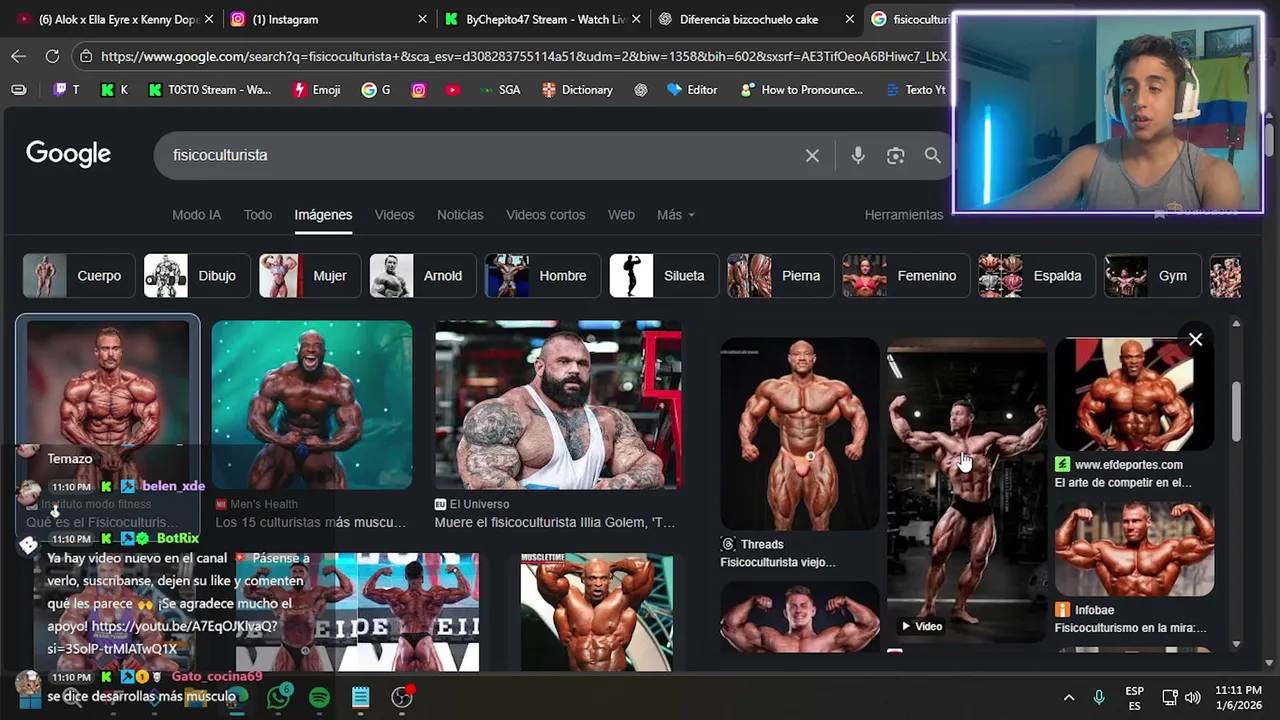Screen dimensions: 1280x720
Task: Filter images by the Hombre chip
Action: tap(542, 276)
